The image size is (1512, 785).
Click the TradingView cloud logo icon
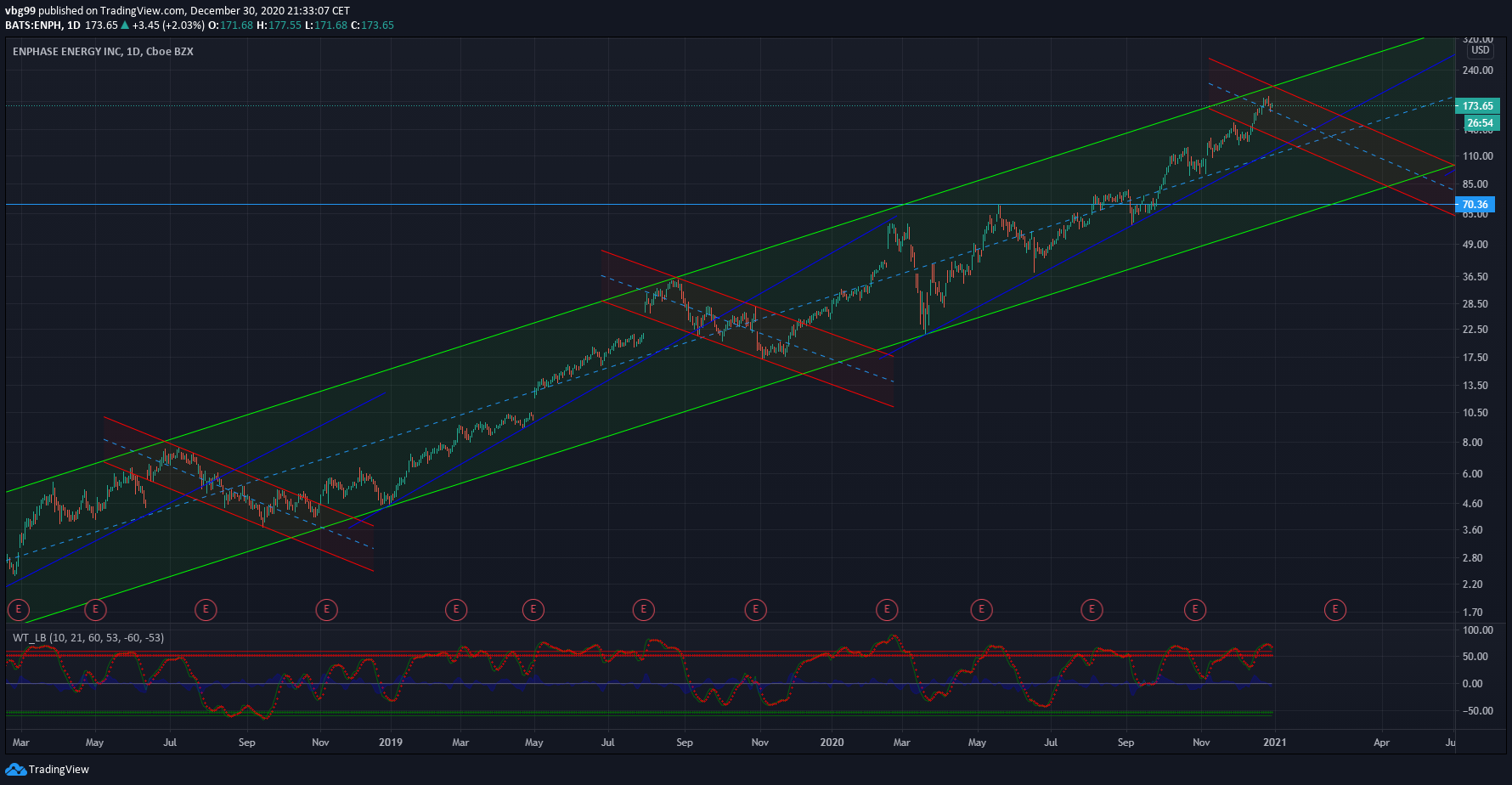point(15,770)
